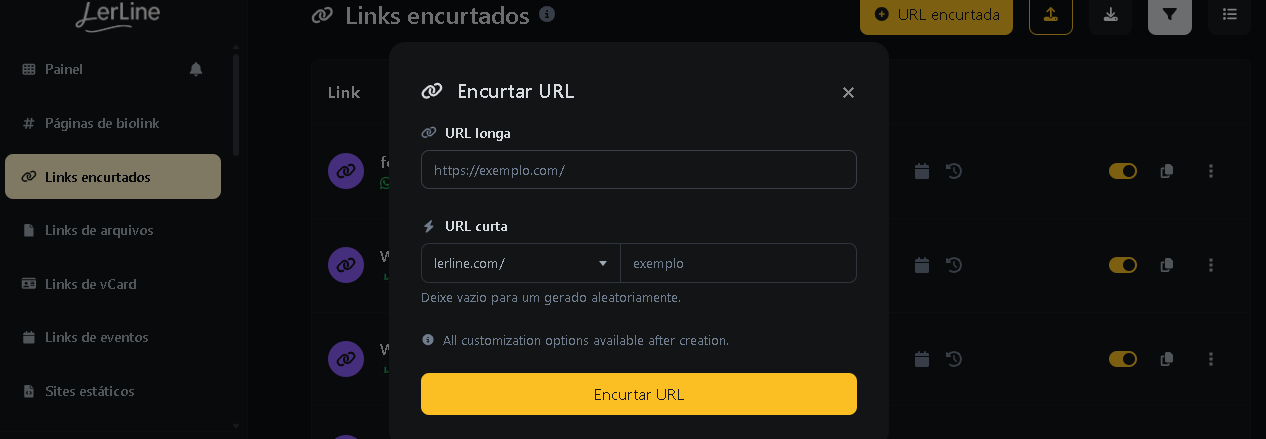Click the upload icon button in header
This screenshot has height=439, width=1266.
(x=1050, y=15)
